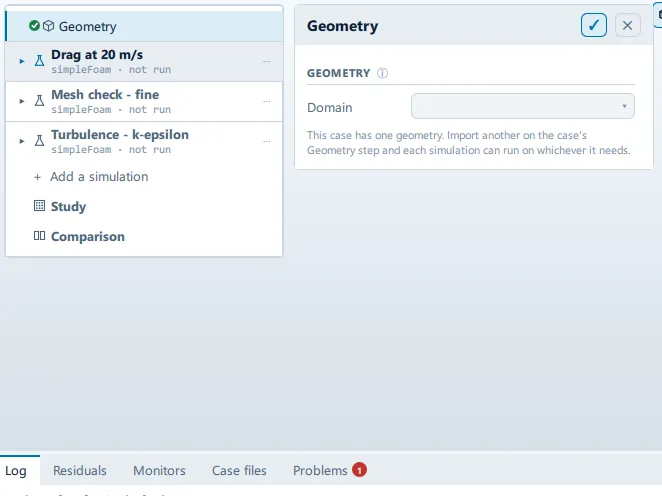Image resolution: width=662 pixels, height=496 pixels.
Task: Open the more options menu for Turbulence - k-epsilon
Action: click(267, 141)
